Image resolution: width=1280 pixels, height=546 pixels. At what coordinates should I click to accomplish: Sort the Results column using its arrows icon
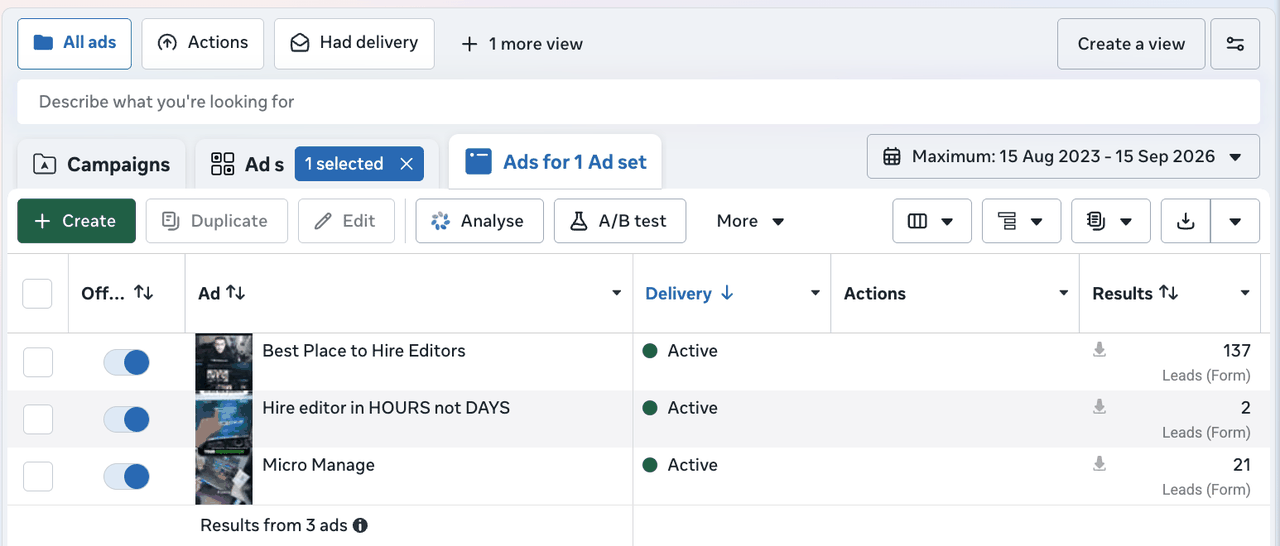(x=1168, y=293)
